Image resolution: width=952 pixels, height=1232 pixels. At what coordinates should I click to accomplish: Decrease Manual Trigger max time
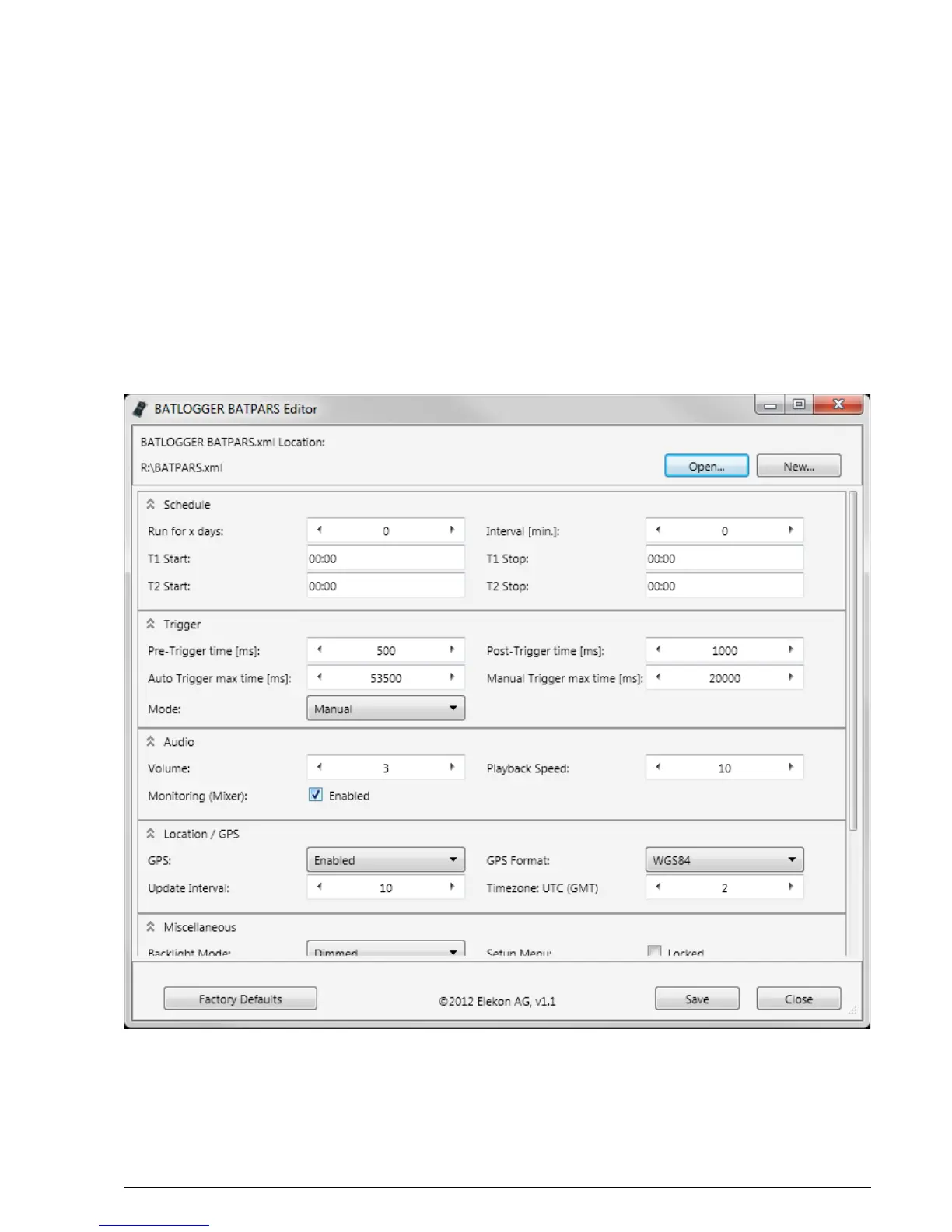point(658,677)
